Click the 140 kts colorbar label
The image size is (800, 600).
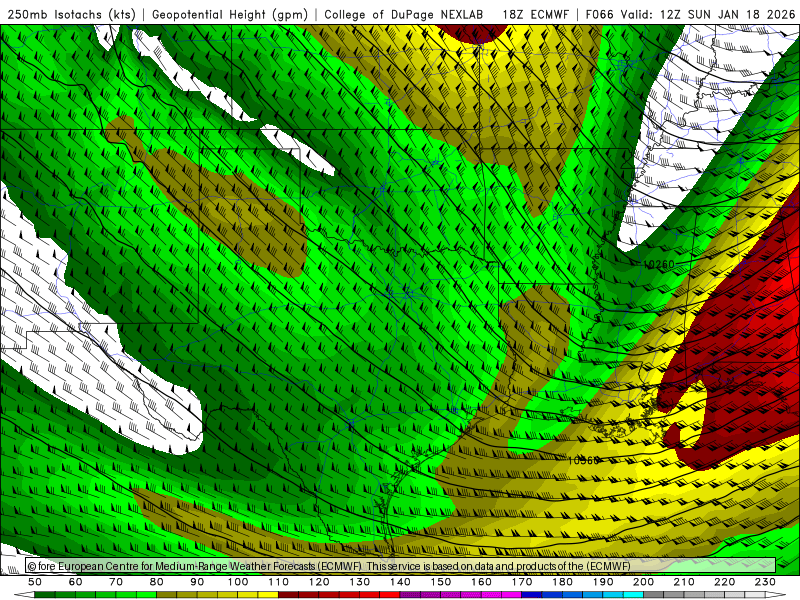point(400,582)
